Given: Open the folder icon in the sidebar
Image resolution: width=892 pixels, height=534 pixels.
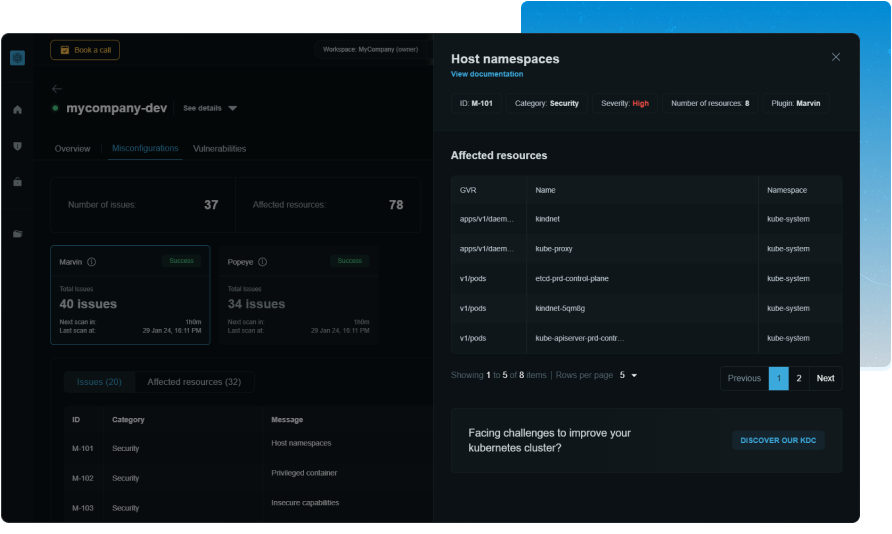Looking at the screenshot, I should pos(17,234).
